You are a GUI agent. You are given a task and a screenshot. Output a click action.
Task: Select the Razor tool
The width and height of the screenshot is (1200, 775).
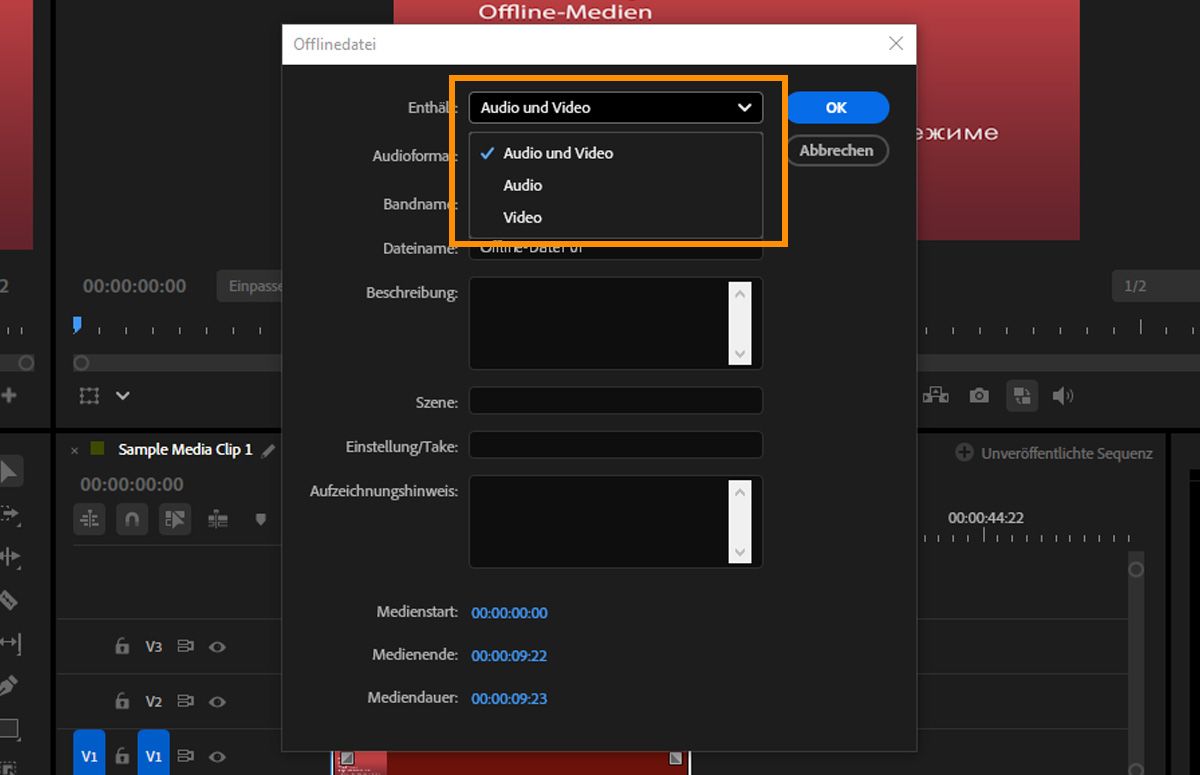[x=8, y=600]
